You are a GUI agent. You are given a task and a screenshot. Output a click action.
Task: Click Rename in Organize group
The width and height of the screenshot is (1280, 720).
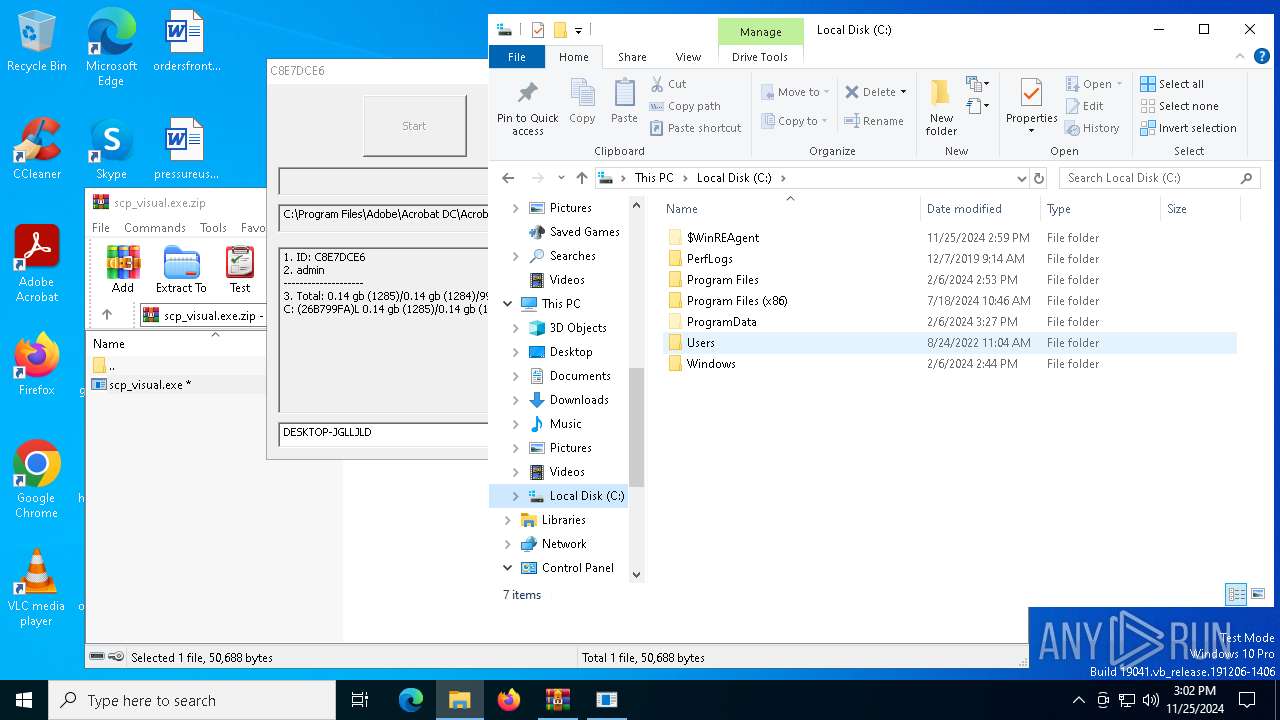coord(874,121)
